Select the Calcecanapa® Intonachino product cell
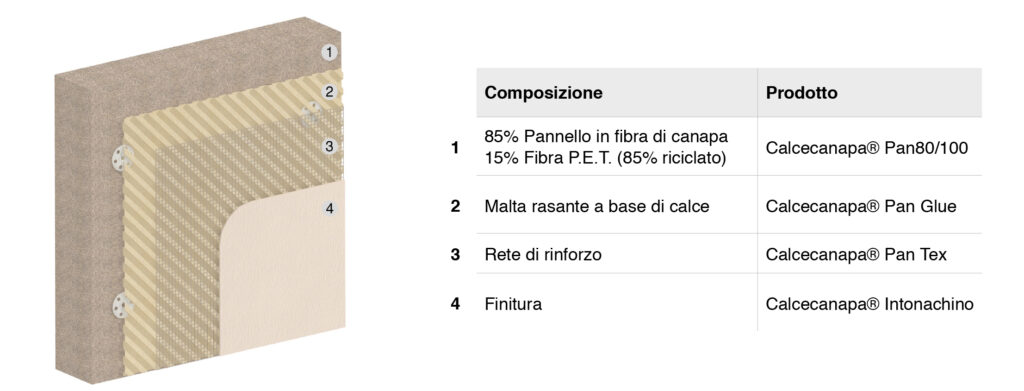The height and width of the screenshot is (391, 1024). pyautogui.click(x=869, y=304)
